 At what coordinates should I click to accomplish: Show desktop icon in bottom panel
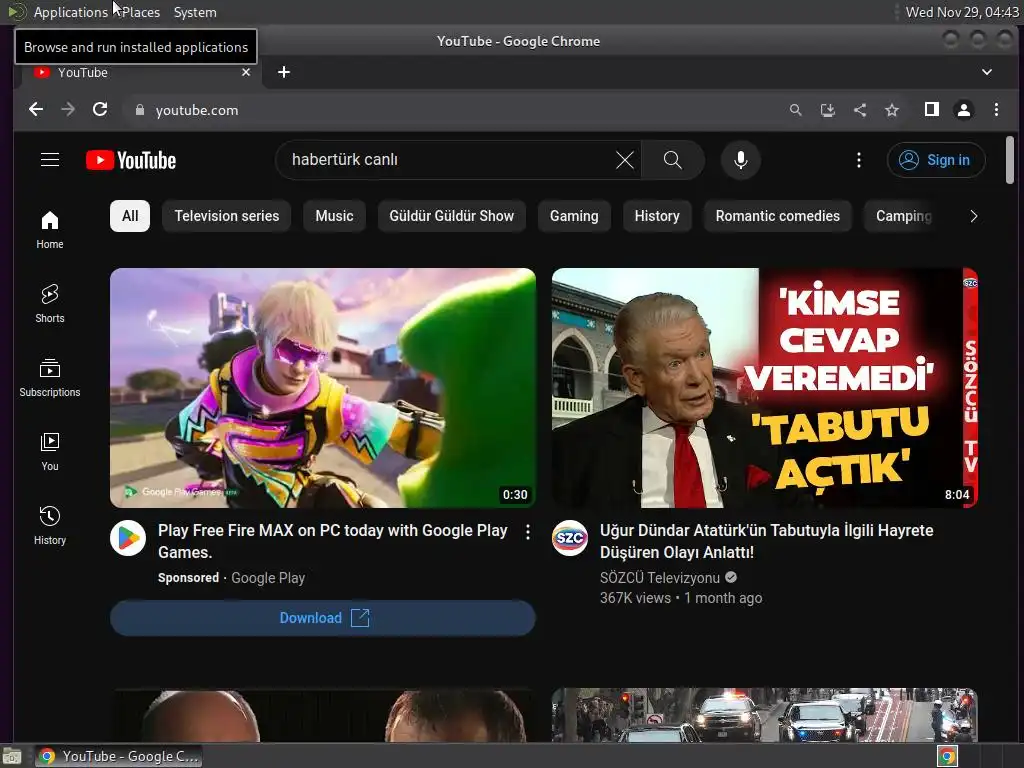point(12,756)
